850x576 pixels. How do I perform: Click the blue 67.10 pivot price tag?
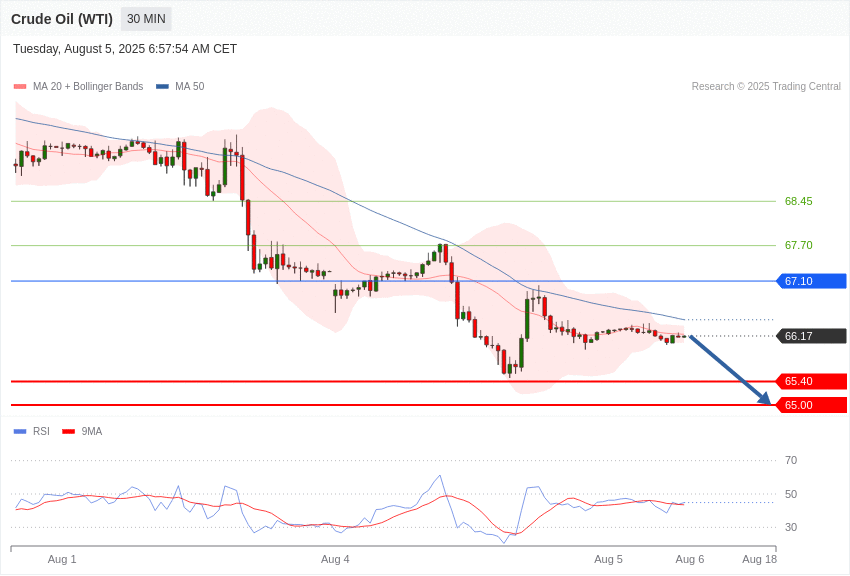click(x=812, y=281)
